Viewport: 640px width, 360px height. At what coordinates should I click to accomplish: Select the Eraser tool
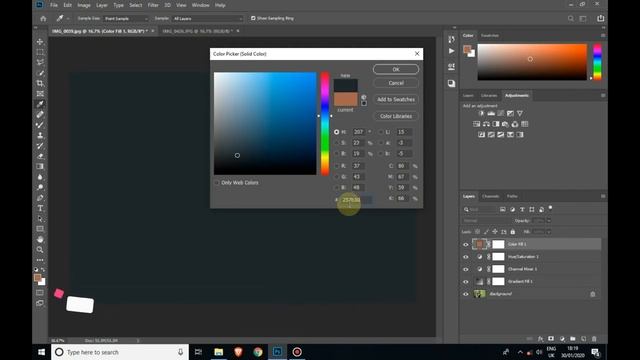click(40, 156)
